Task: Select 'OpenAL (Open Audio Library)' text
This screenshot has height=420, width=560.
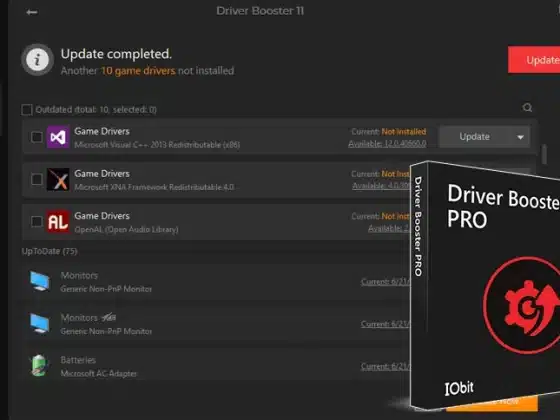Action: coord(126,229)
